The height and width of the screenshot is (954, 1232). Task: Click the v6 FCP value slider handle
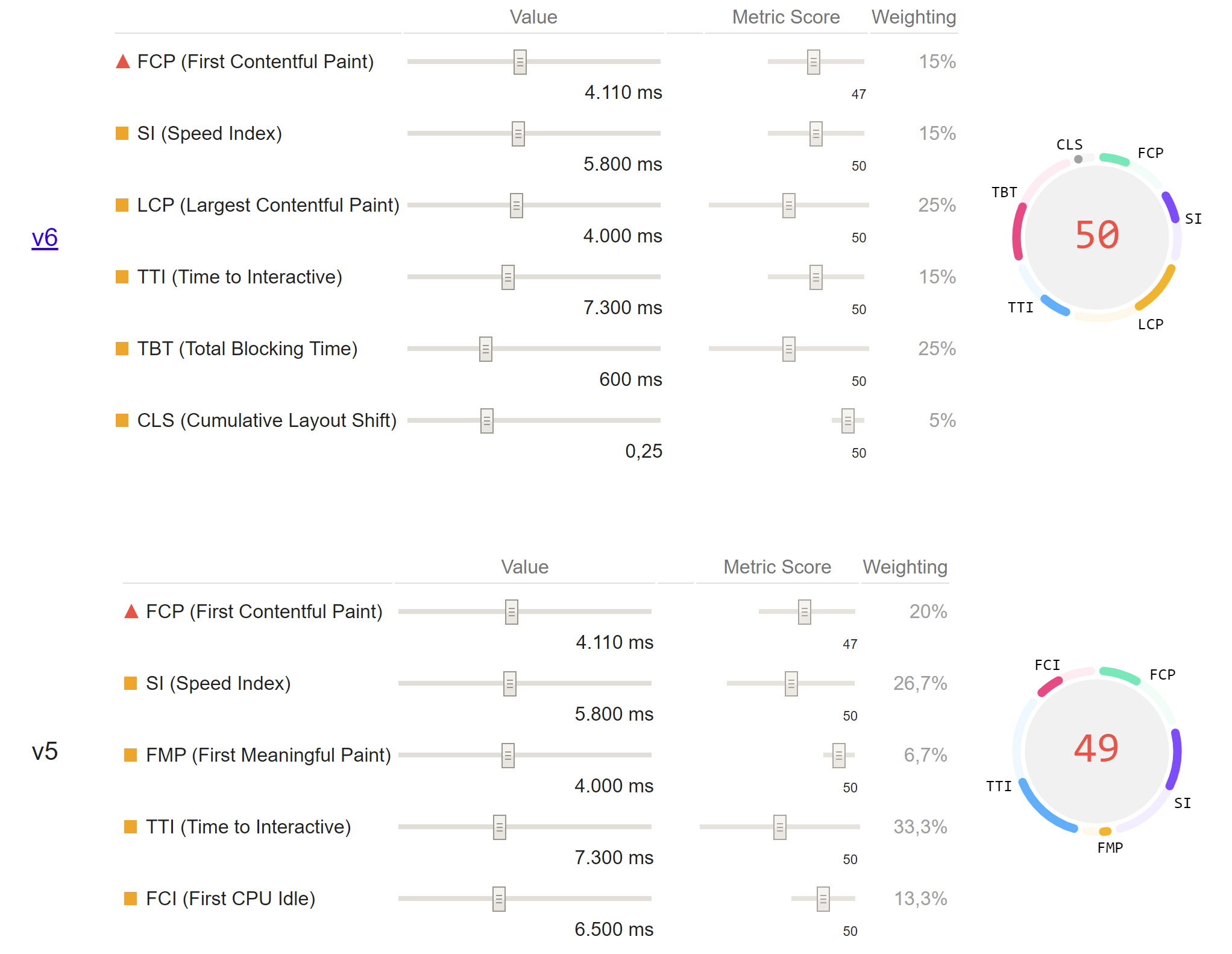(520, 62)
